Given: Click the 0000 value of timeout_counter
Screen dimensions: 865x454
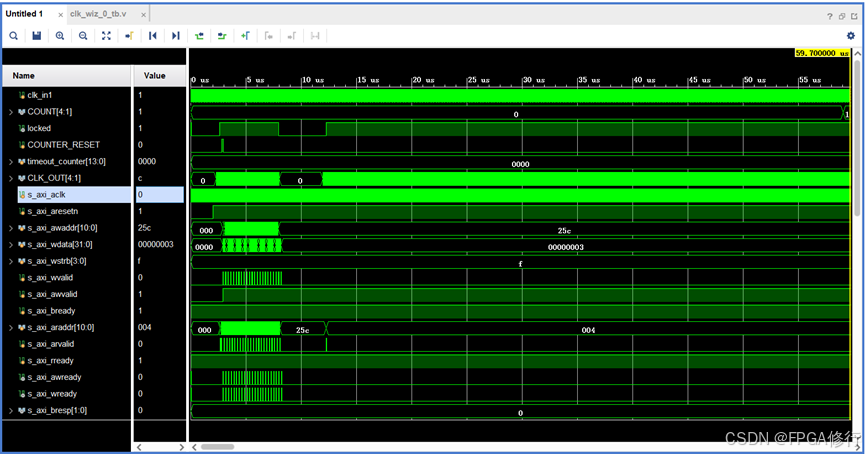Looking at the screenshot, I should (x=147, y=162).
